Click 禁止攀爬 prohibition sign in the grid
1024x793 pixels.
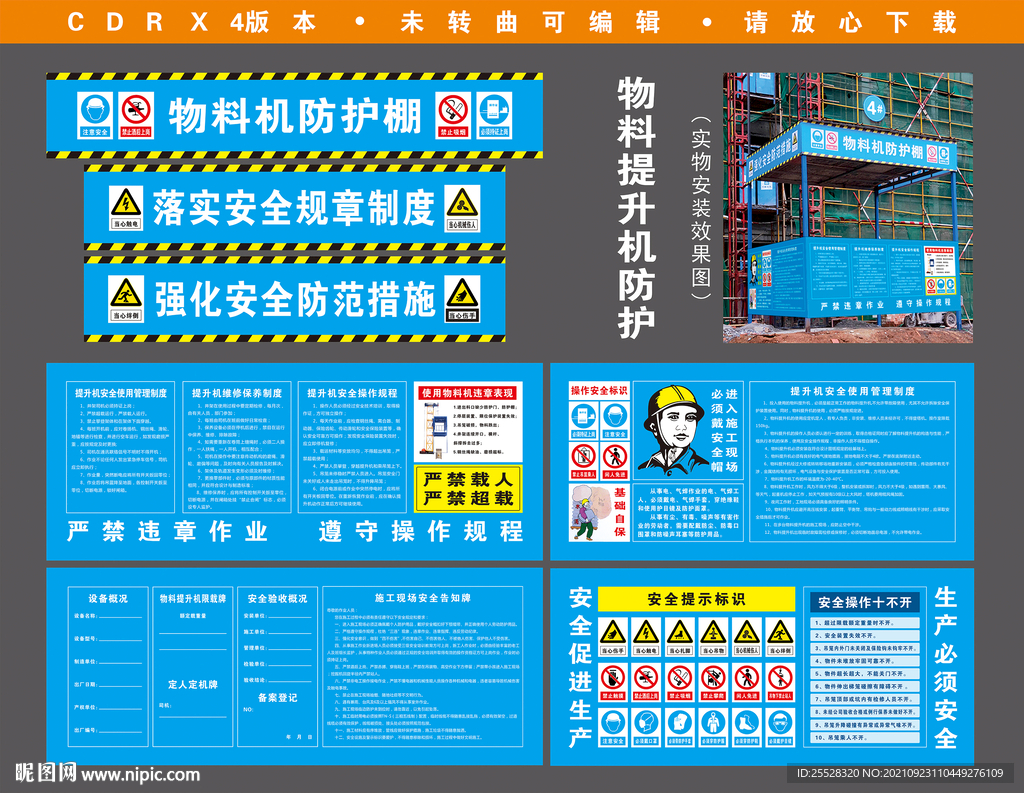713,682
